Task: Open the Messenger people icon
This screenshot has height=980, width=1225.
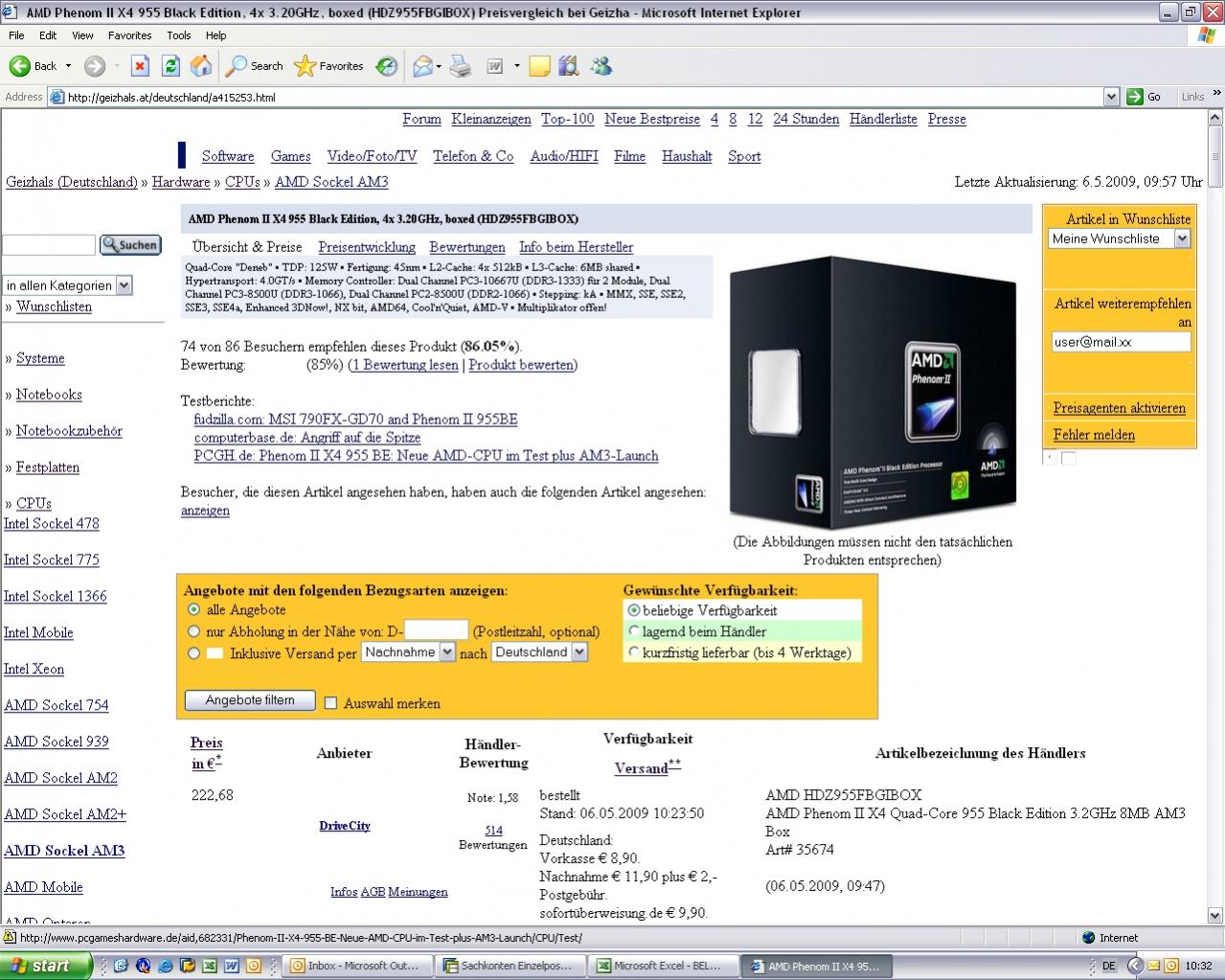Action: [601, 66]
